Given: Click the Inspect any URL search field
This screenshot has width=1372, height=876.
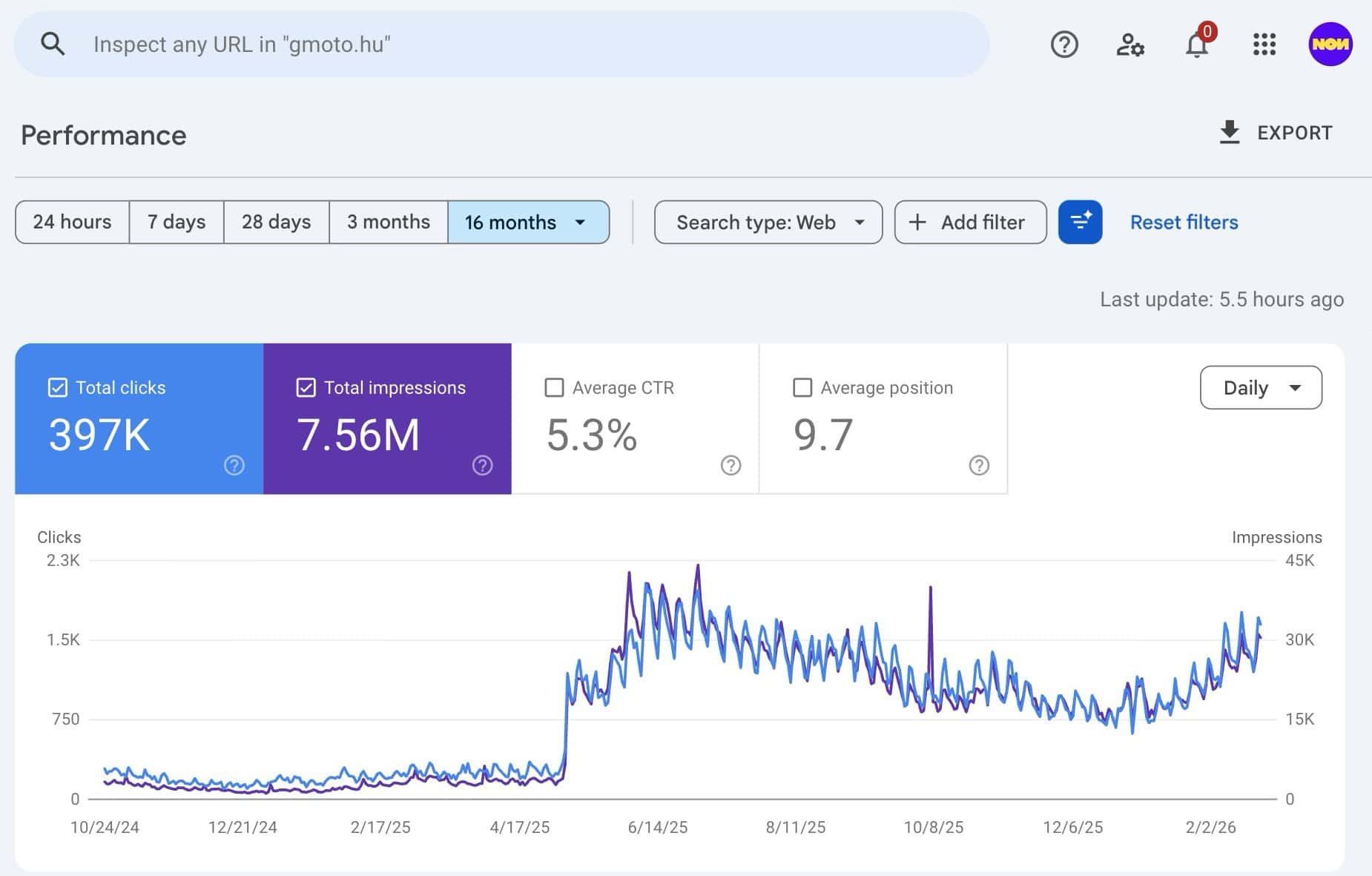Looking at the screenshot, I should (501, 44).
